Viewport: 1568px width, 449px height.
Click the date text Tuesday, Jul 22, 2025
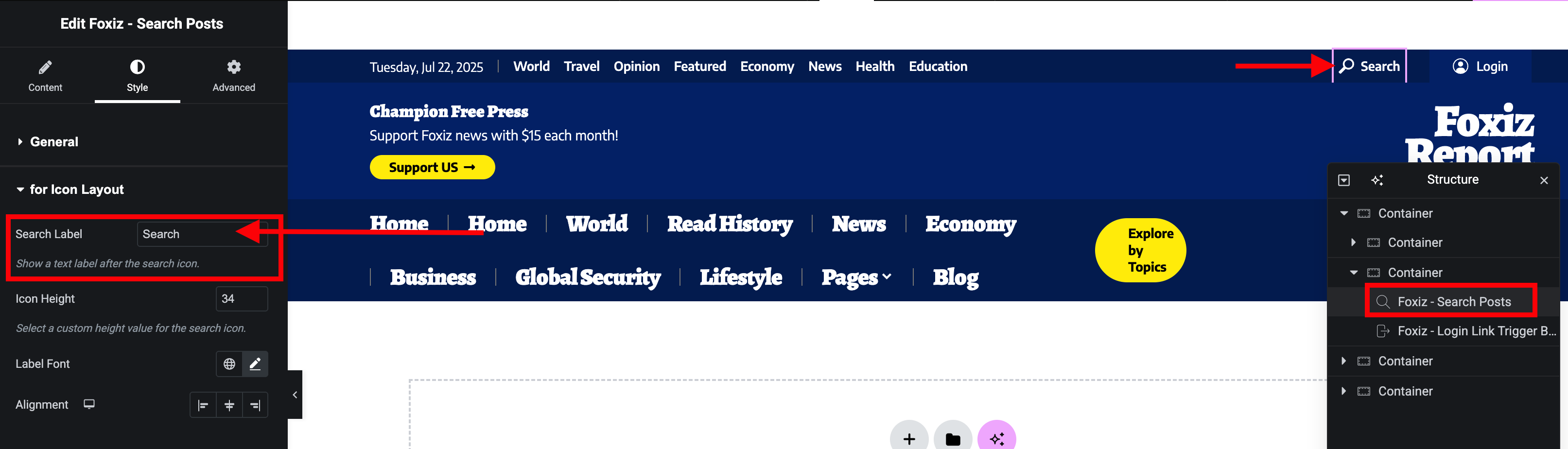click(x=426, y=67)
